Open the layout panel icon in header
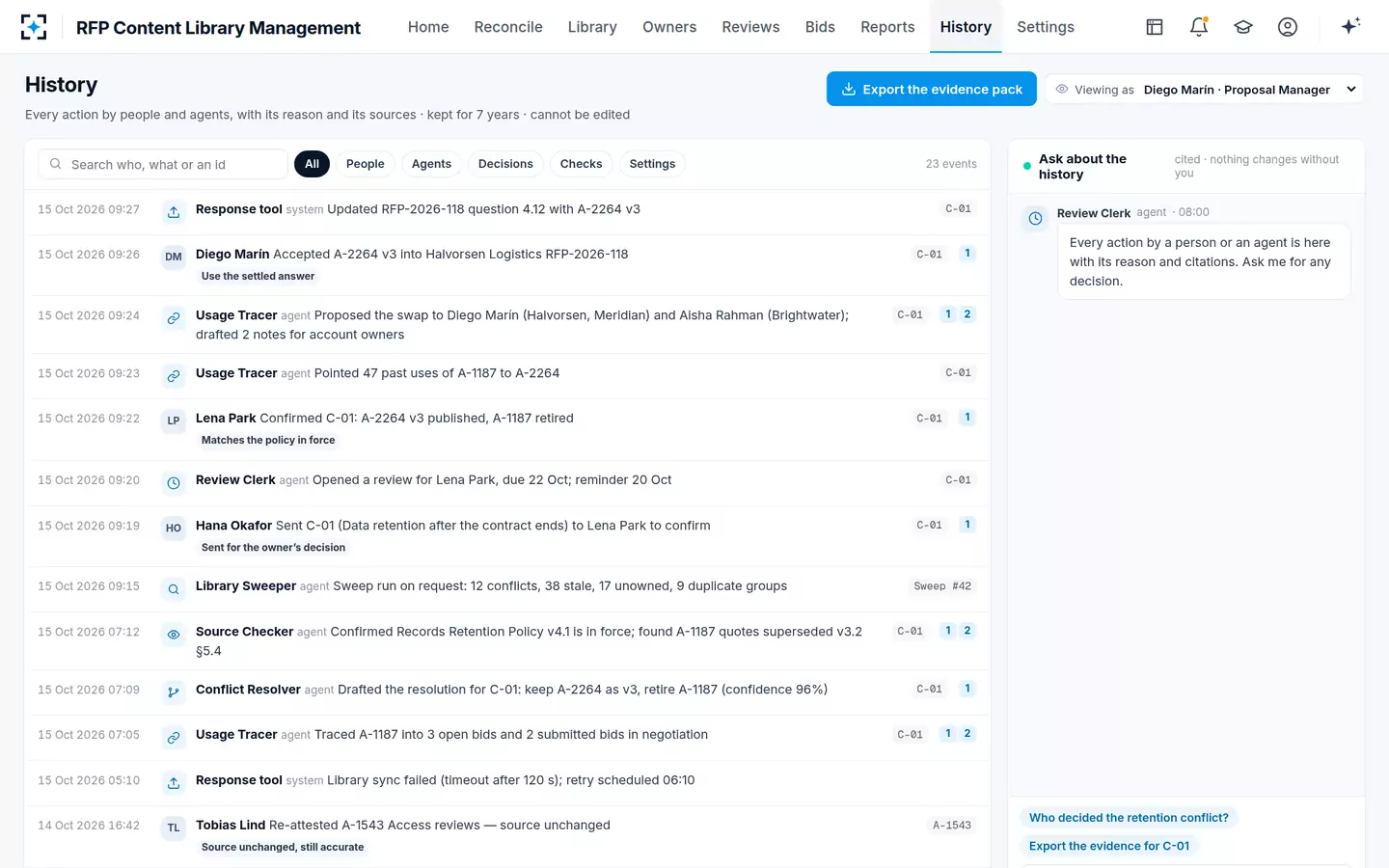1389x868 pixels. pos(1155,27)
